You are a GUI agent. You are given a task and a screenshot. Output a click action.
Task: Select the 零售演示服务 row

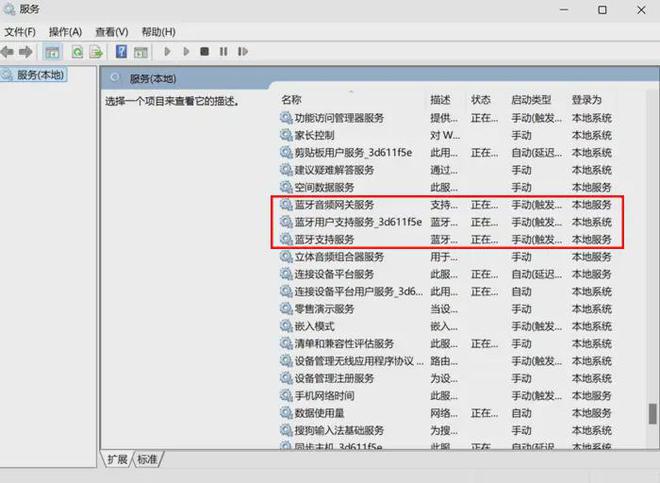pos(446,309)
